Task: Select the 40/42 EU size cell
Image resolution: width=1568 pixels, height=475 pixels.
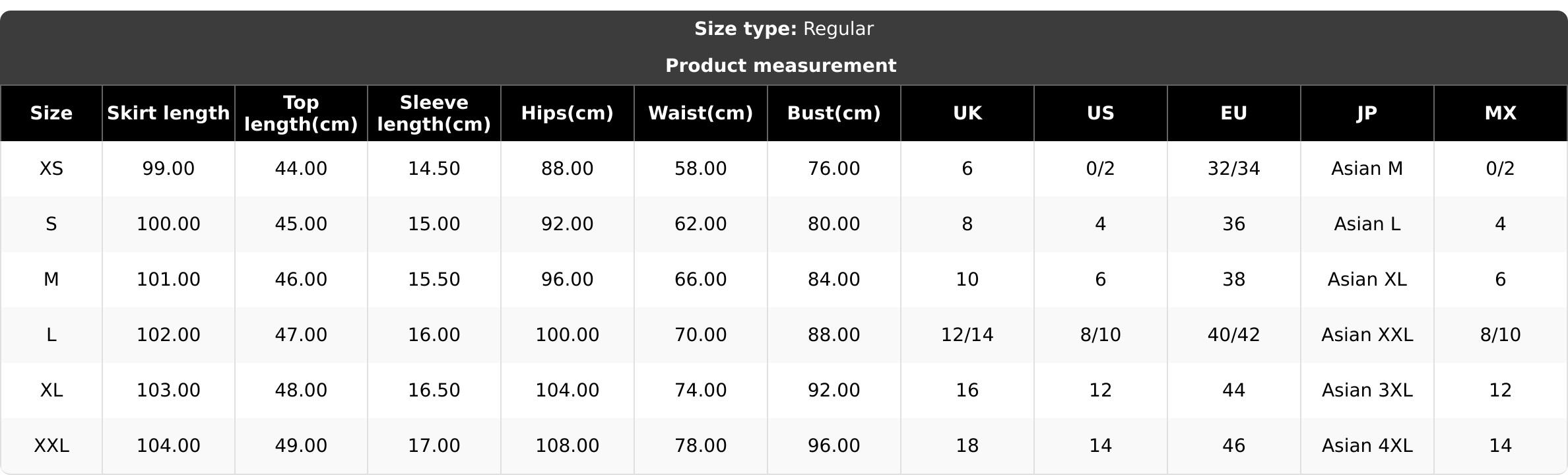Action: [x=1234, y=335]
